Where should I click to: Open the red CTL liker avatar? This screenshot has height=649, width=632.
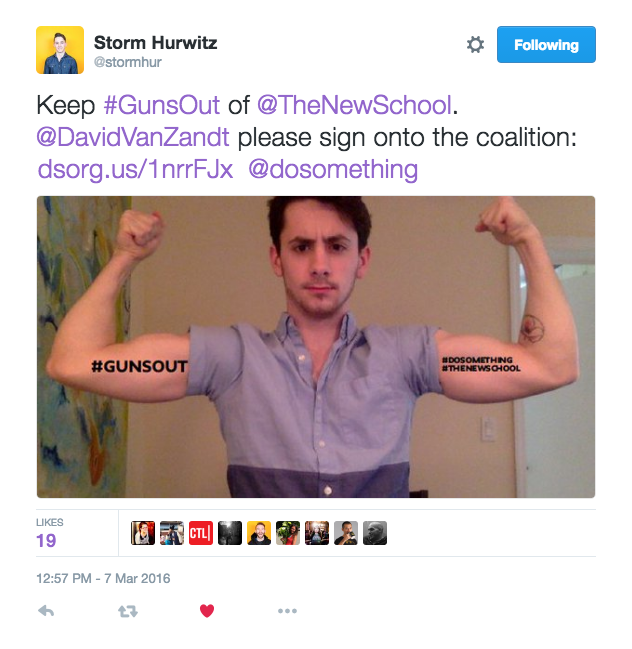[201, 533]
